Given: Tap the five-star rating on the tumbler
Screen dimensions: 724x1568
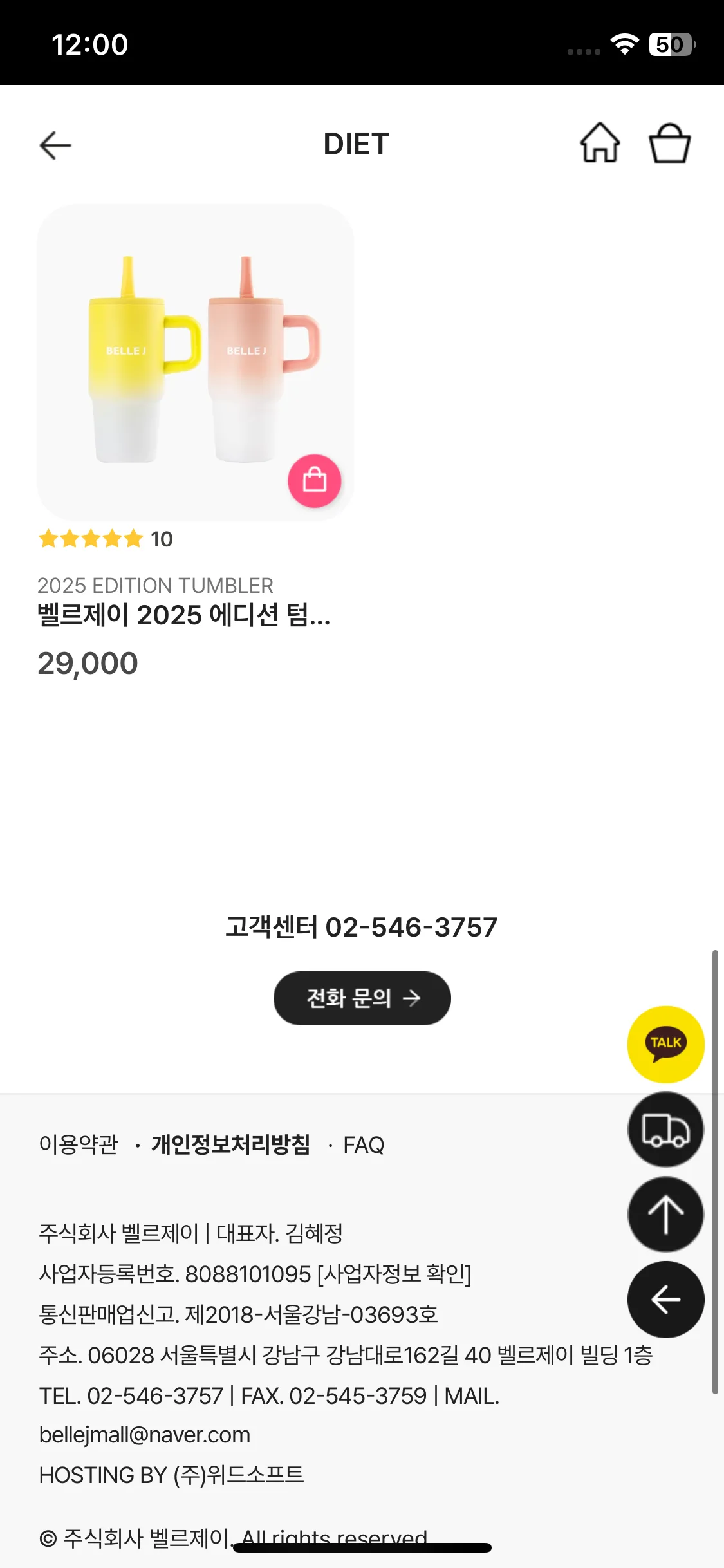Looking at the screenshot, I should (91, 539).
